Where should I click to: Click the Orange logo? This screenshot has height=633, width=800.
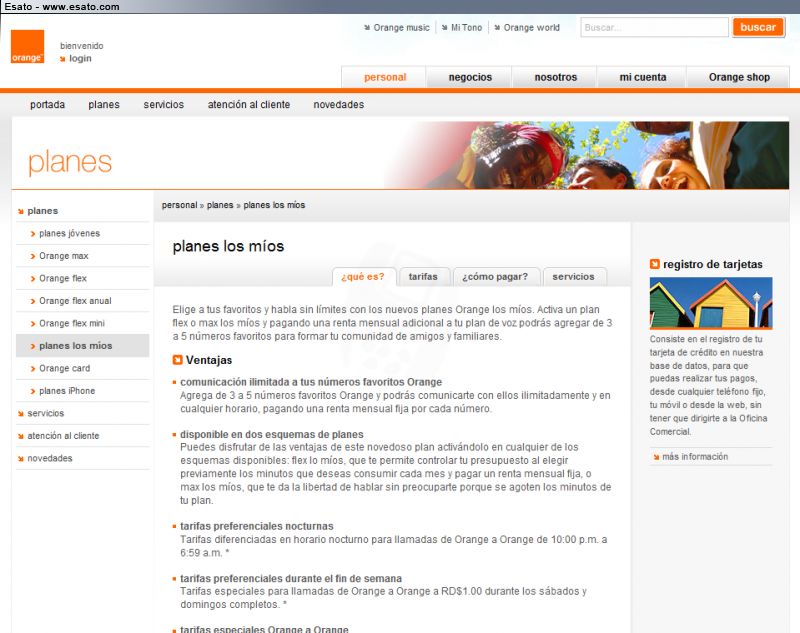point(28,46)
